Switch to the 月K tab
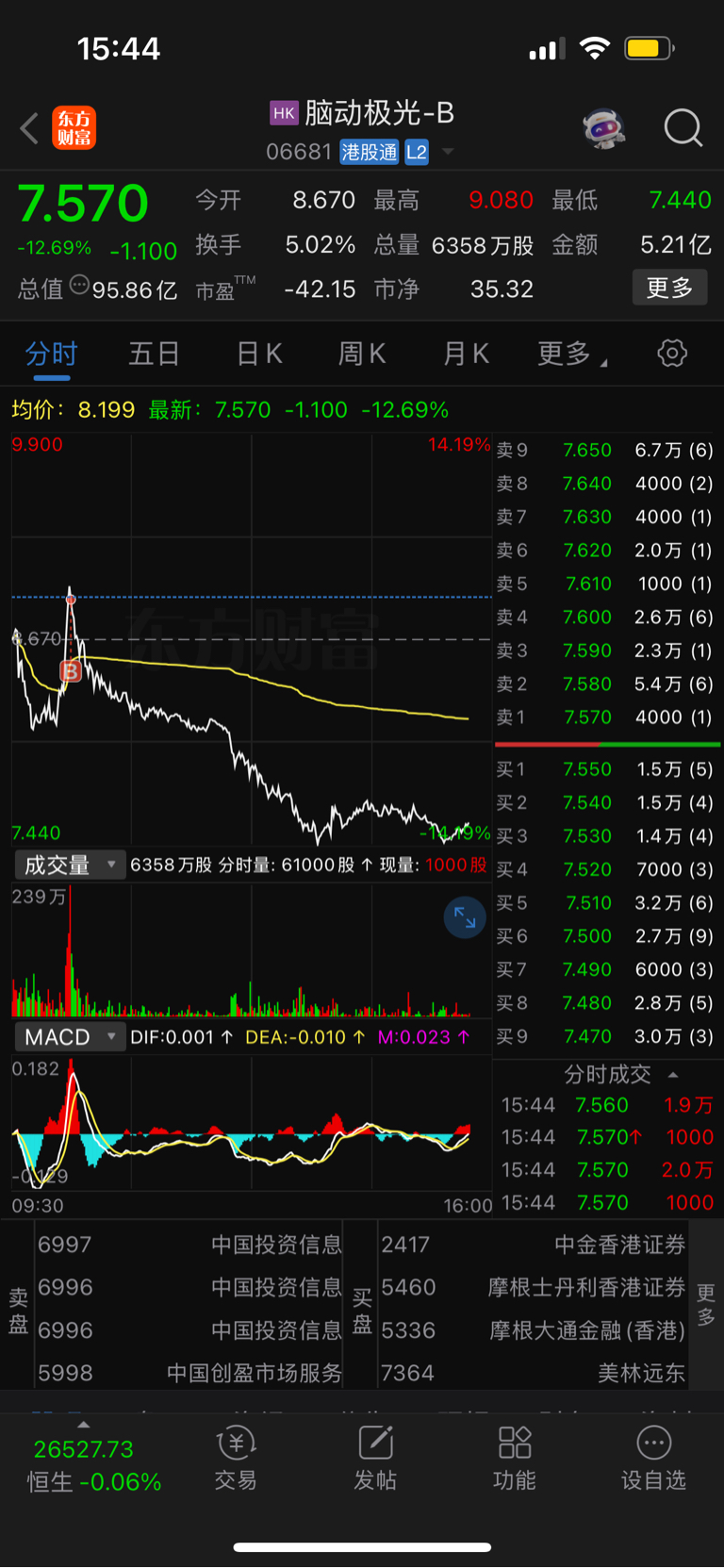Viewport: 724px width, 1568px height. point(467,355)
